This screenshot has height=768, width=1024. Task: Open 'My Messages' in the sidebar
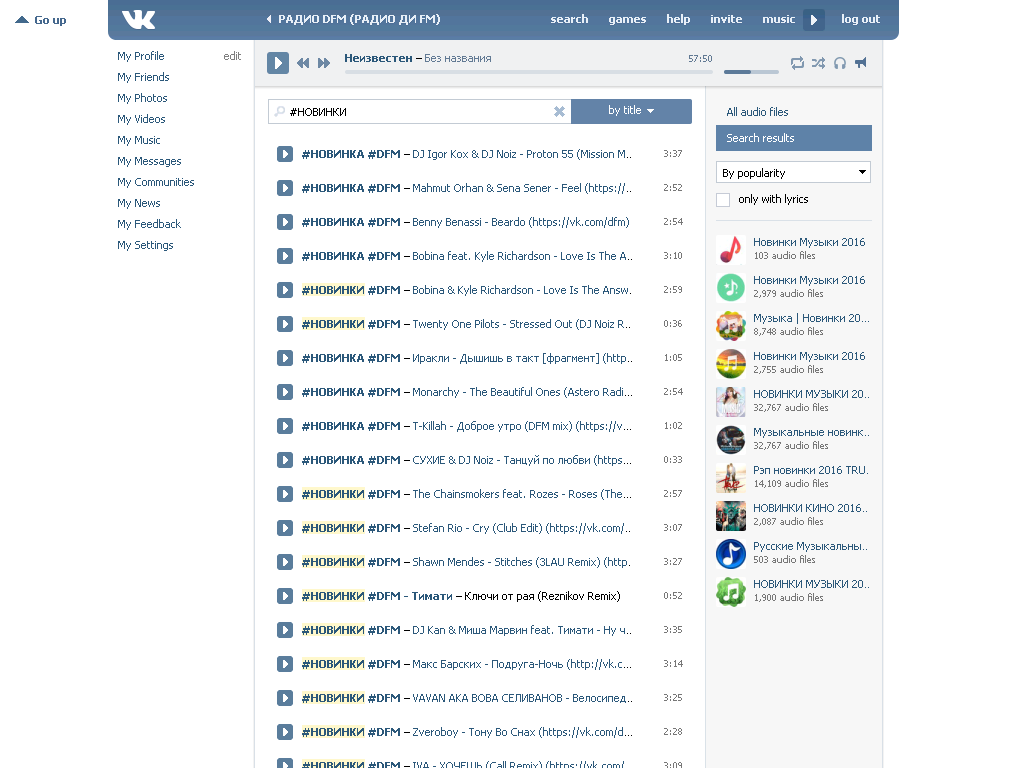[x=149, y=161]
